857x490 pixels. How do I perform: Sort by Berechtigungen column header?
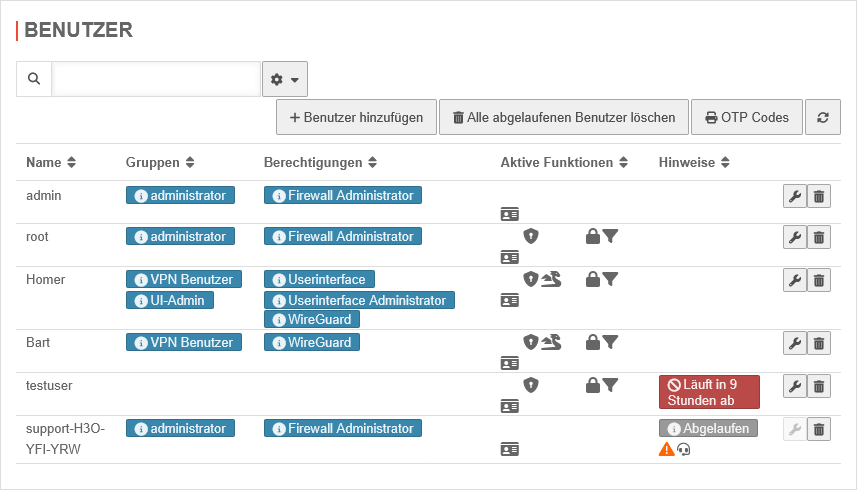click(x=320, y=163)
